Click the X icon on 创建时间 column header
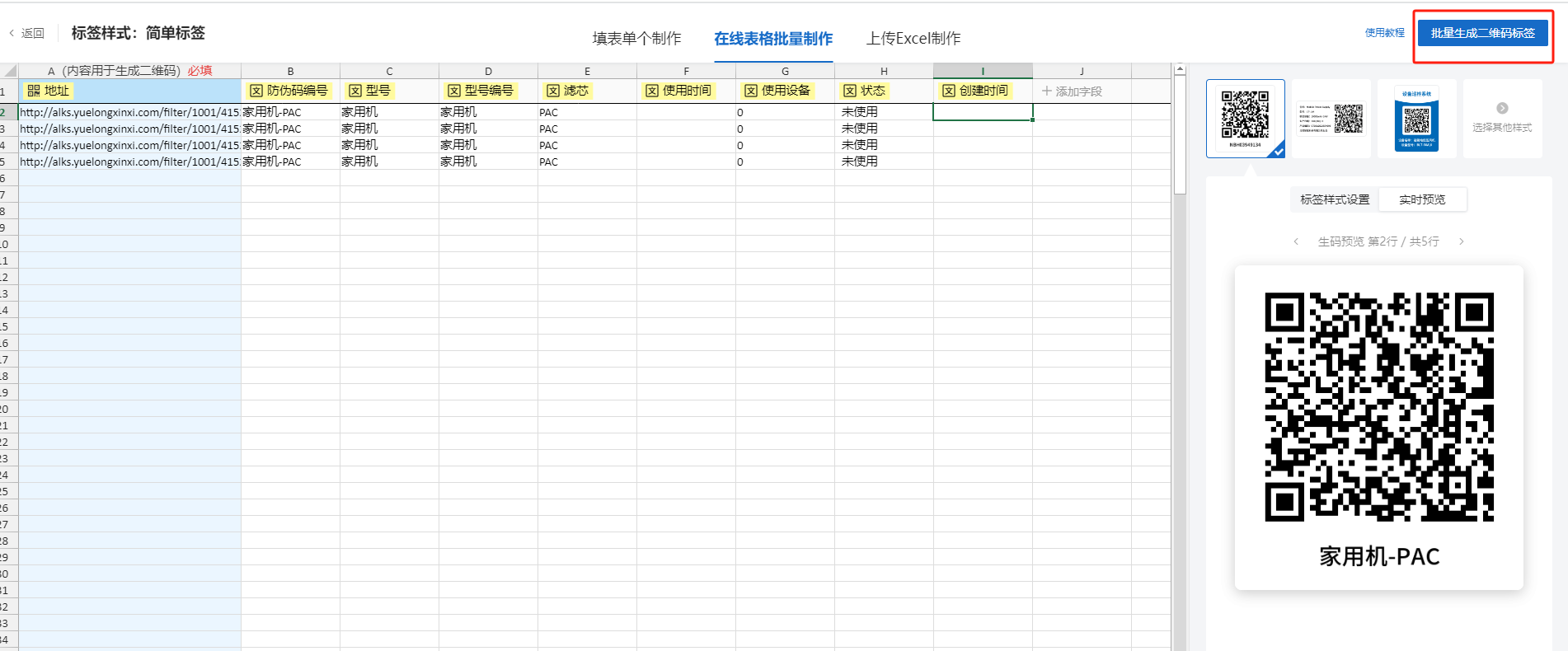 pyautogui.click(x=949, y=91)
